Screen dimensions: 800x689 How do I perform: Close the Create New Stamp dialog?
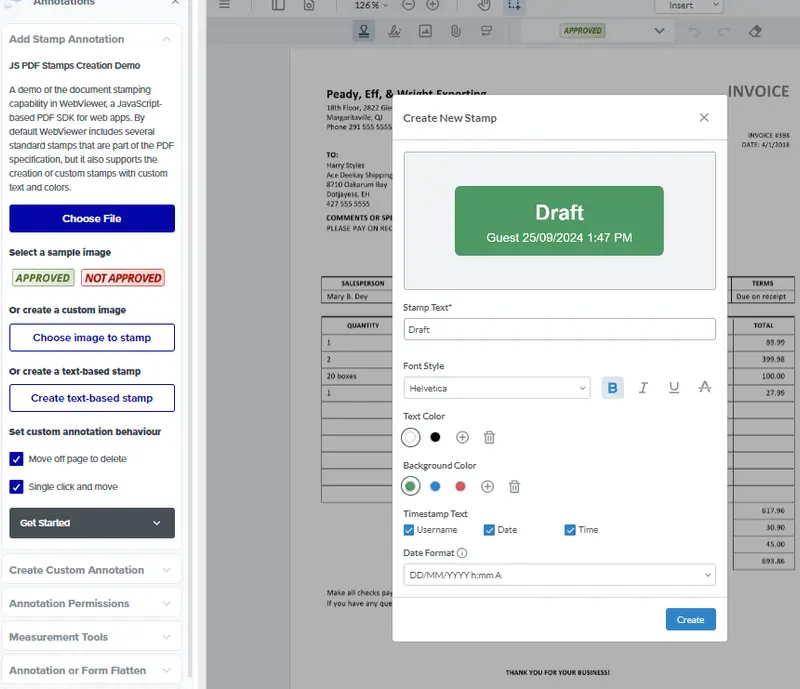704,118
